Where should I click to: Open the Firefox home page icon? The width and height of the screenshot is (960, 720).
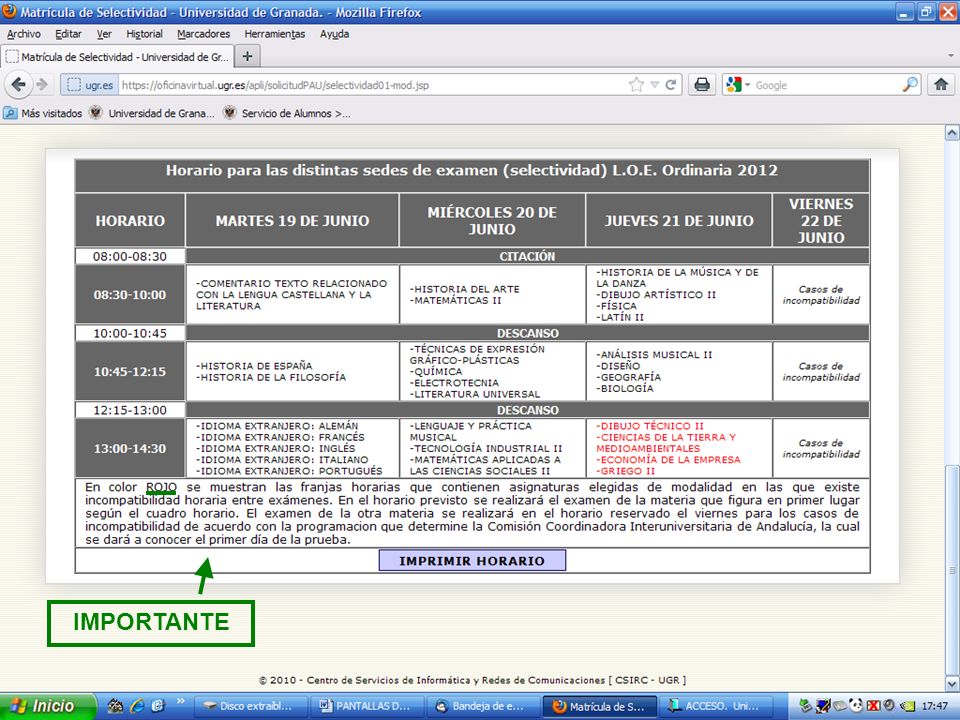point(940,84)
